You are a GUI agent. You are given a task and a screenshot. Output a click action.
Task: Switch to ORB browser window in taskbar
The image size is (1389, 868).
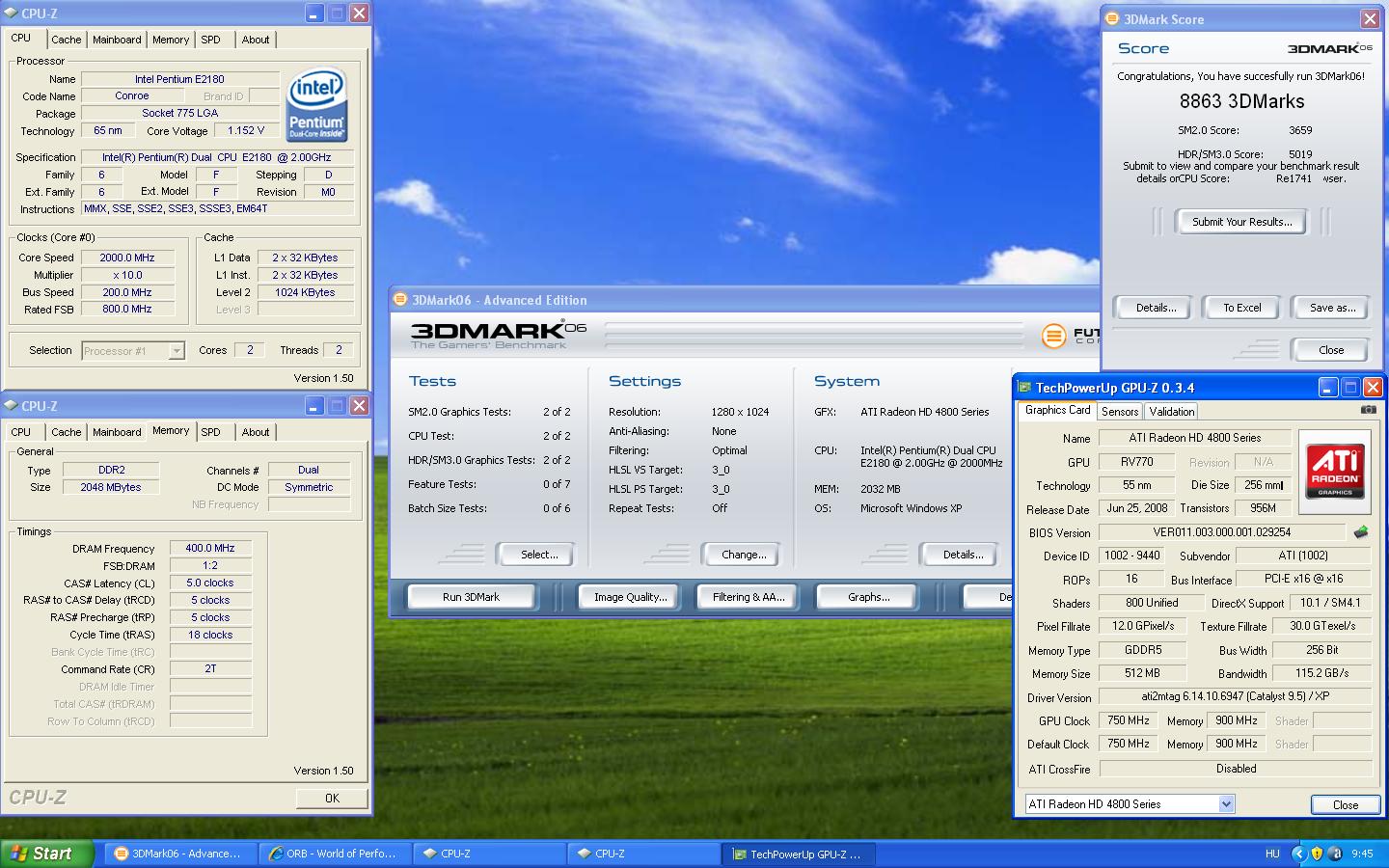(334, 854)
